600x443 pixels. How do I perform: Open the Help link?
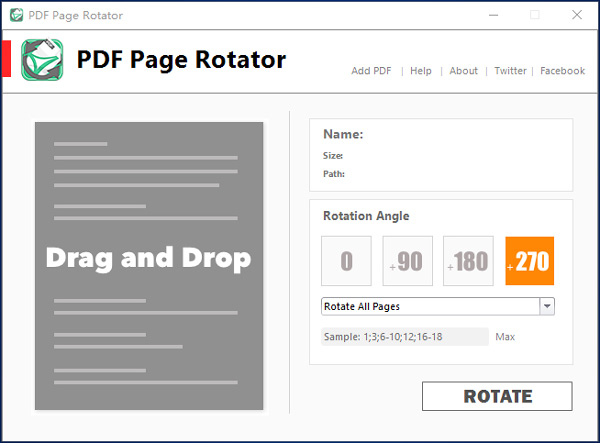(x=421, y=71)
